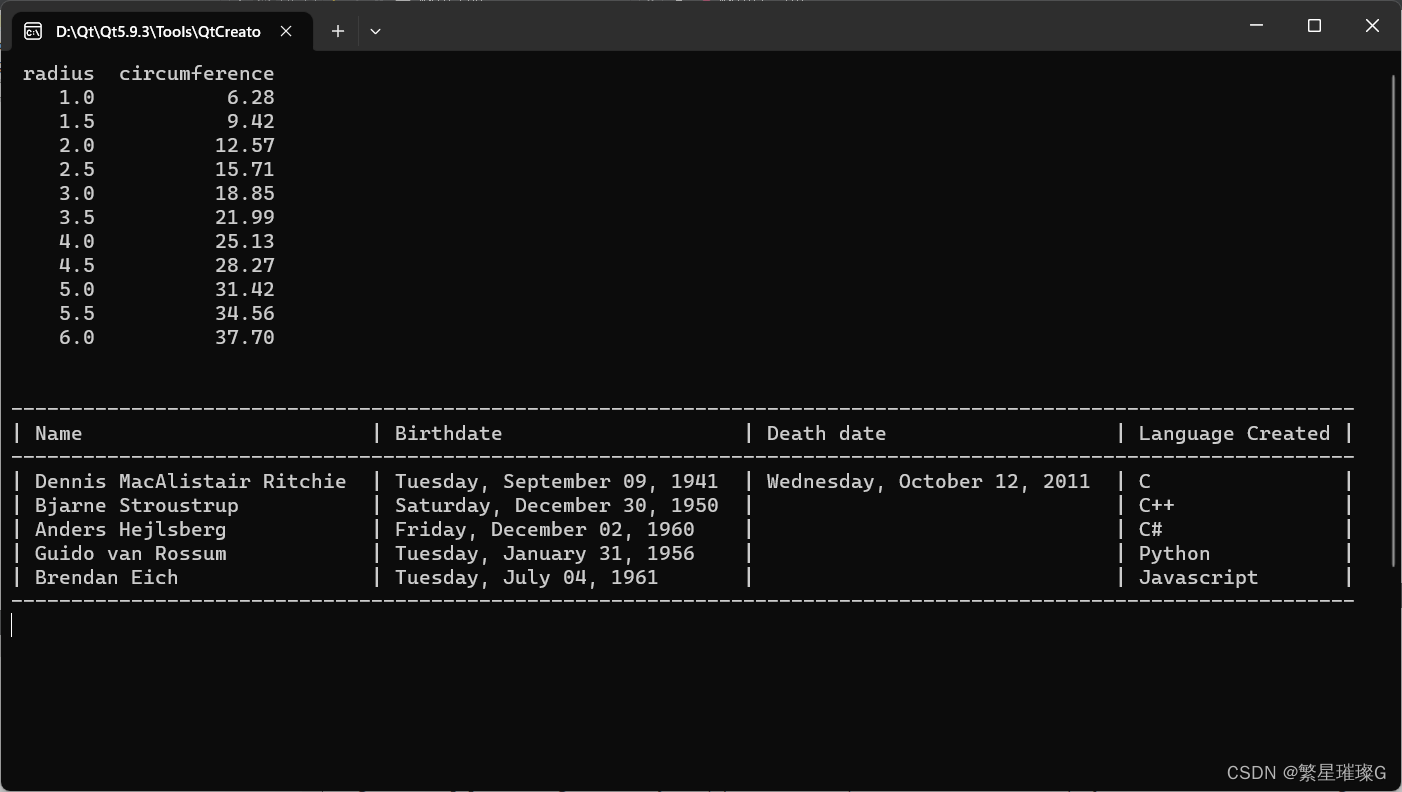Click the name Guido van Rossum
This screenshot has width=1402, height=792.
130,553
